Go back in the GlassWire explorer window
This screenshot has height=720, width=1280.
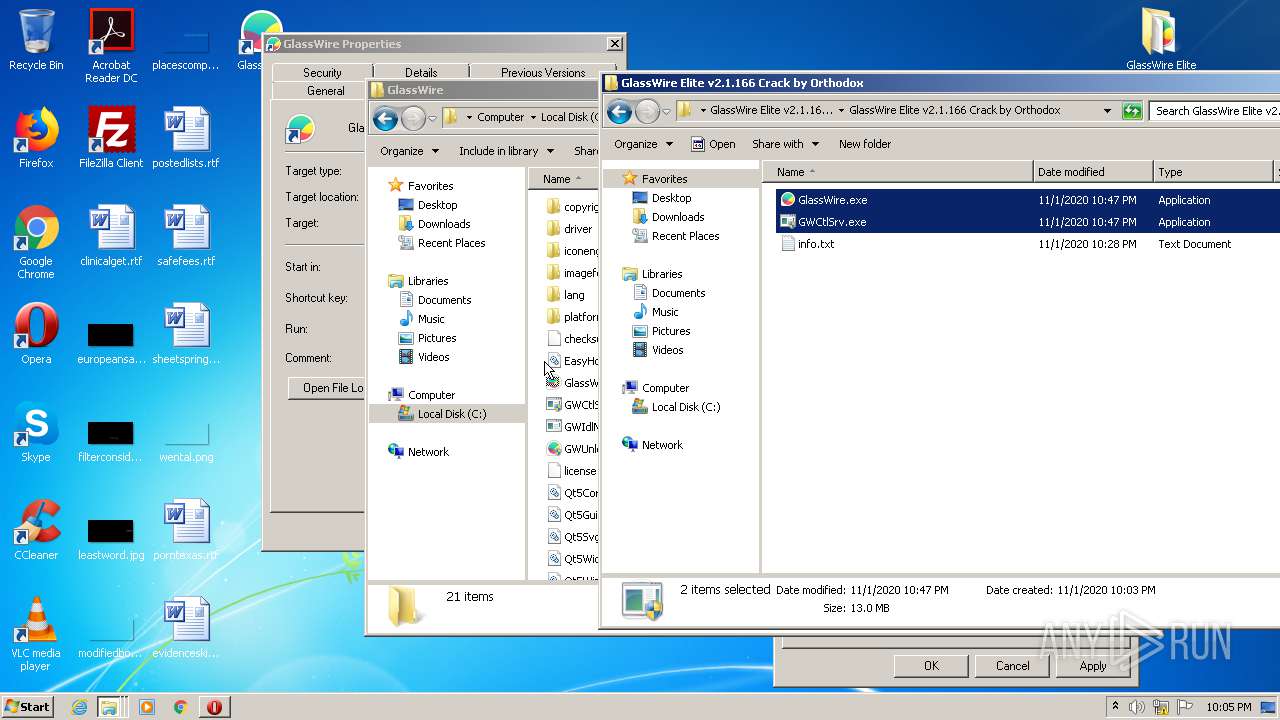click(385, 118)
